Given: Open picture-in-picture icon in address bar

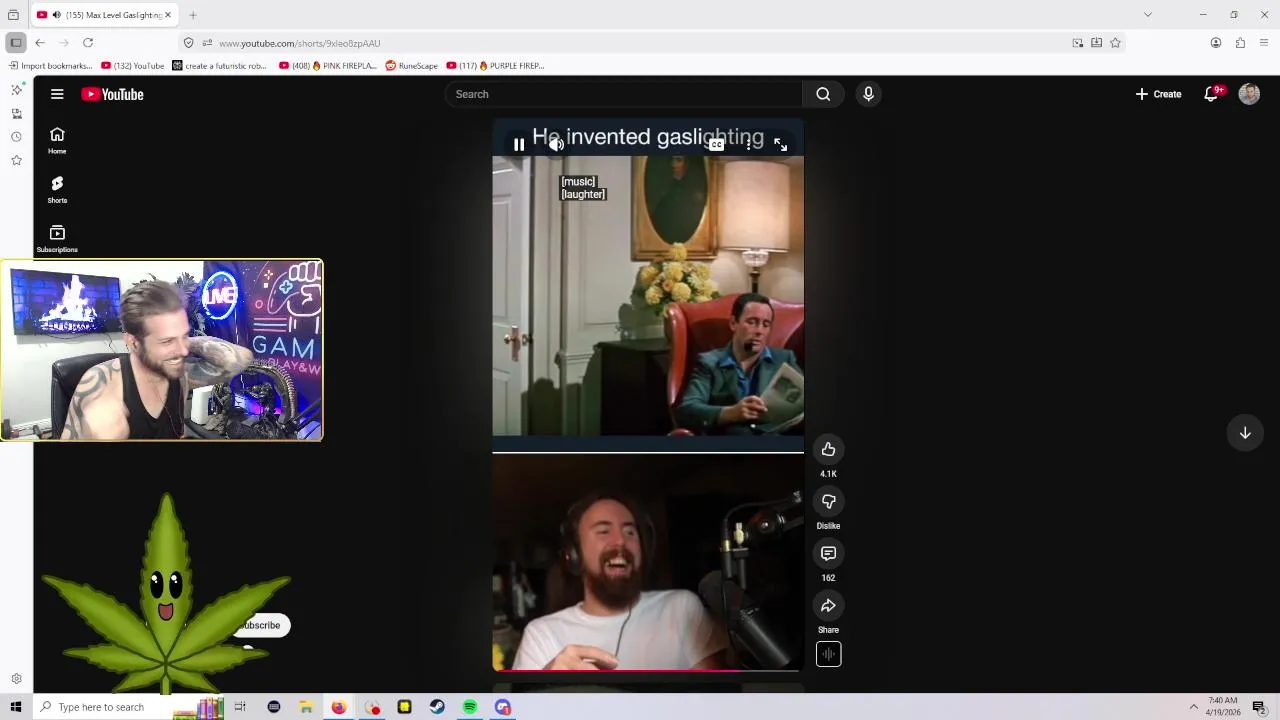Looking at the screenshot, I should pos(1077,43).
